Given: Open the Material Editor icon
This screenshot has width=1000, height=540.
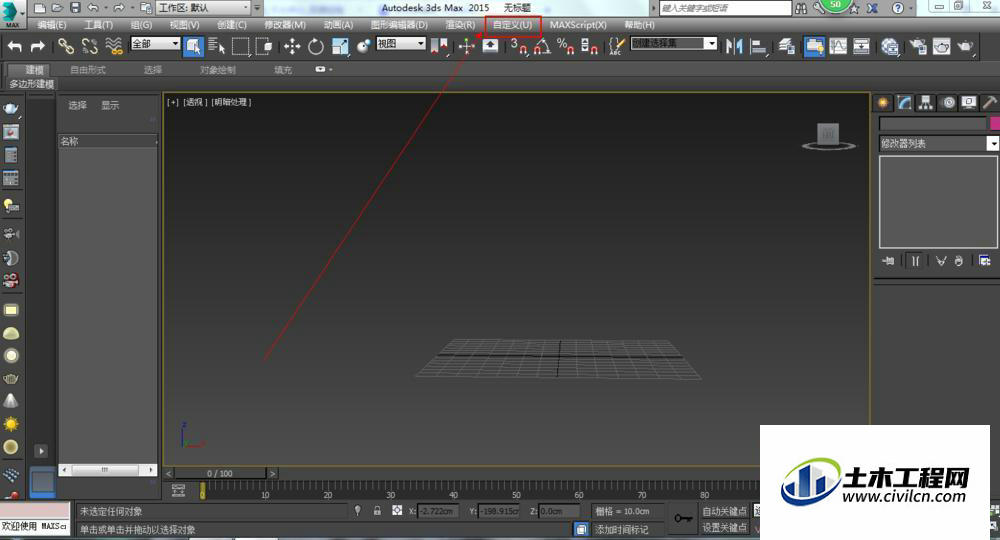Looking at the screenshot, I should [x=890, y=46].
